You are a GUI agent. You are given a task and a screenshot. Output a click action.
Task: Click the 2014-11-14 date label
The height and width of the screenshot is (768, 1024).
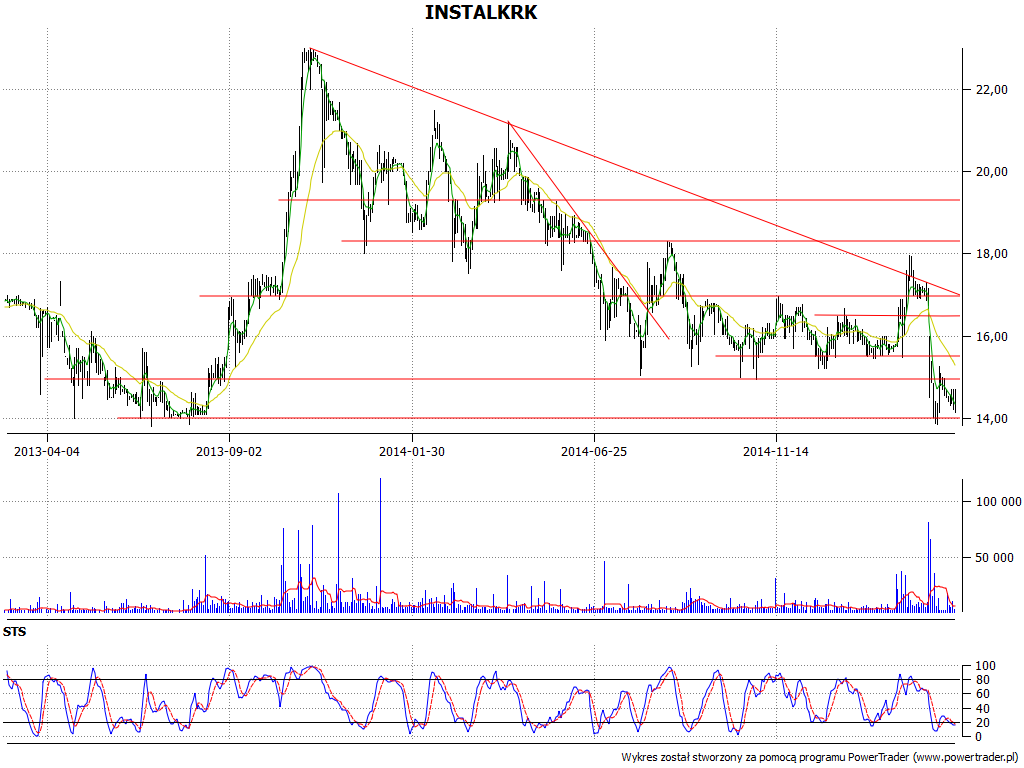coord(776,451)
